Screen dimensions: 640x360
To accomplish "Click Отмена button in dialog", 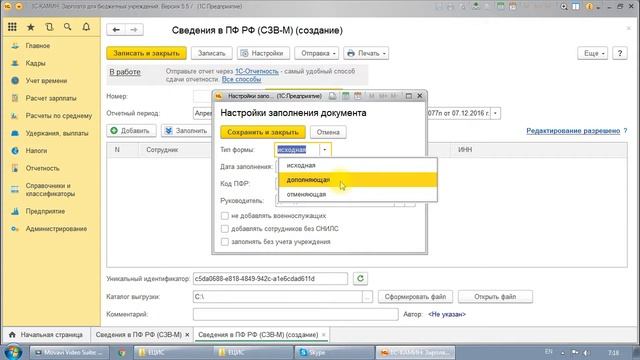I will 328,132.
